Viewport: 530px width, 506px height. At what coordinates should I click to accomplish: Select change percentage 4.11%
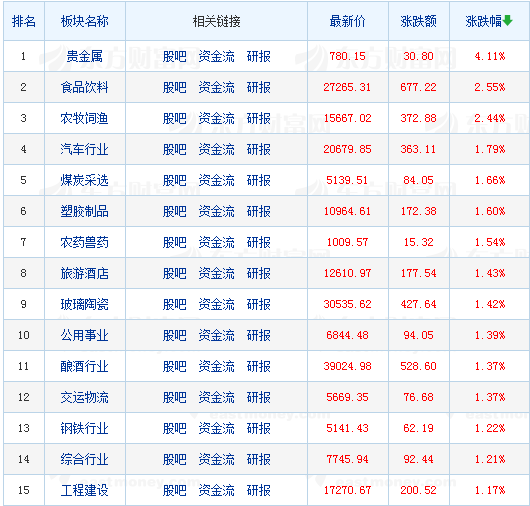490,56
